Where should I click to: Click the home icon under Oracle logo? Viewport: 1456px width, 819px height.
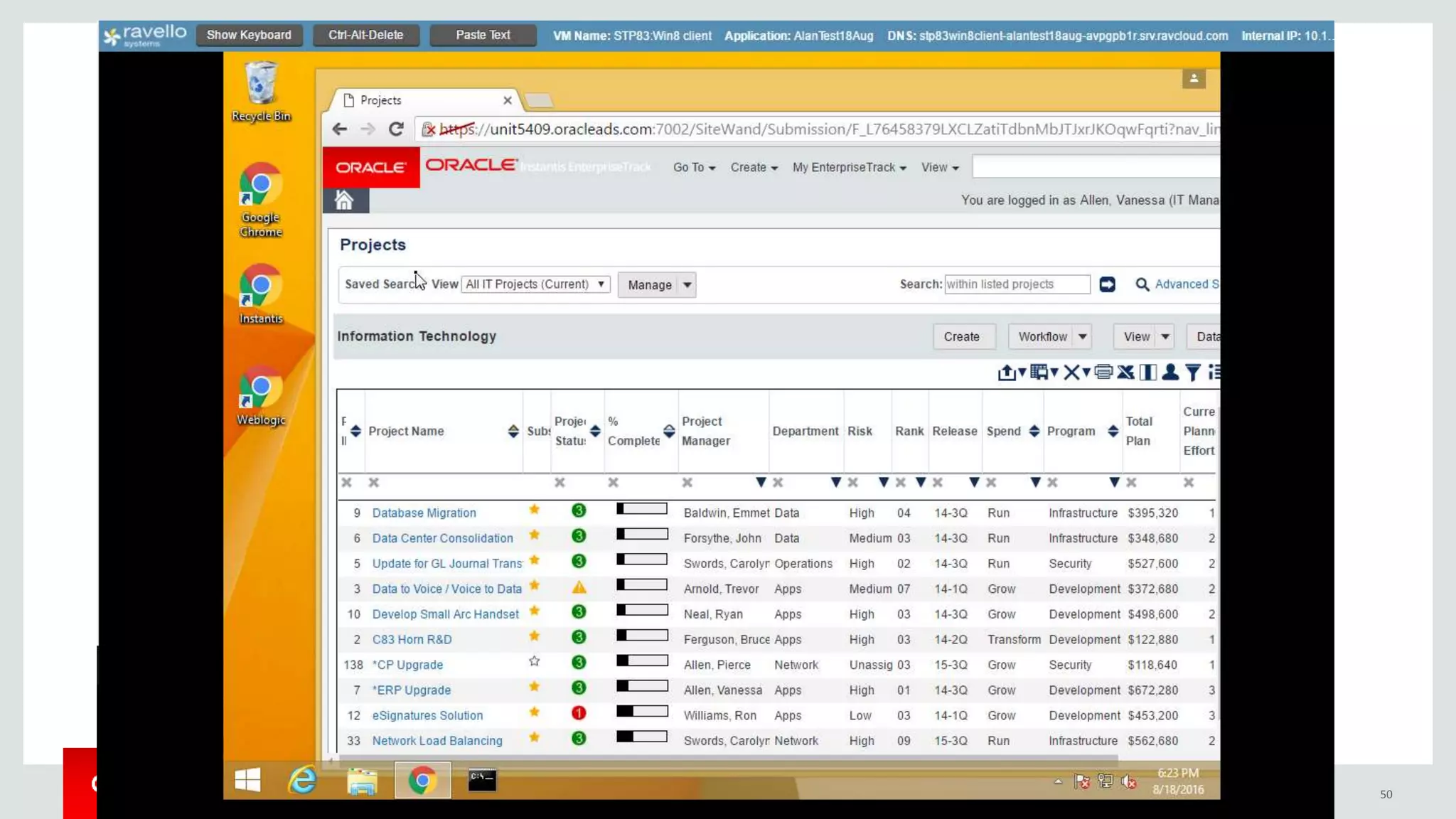click(x=345, y=200)
